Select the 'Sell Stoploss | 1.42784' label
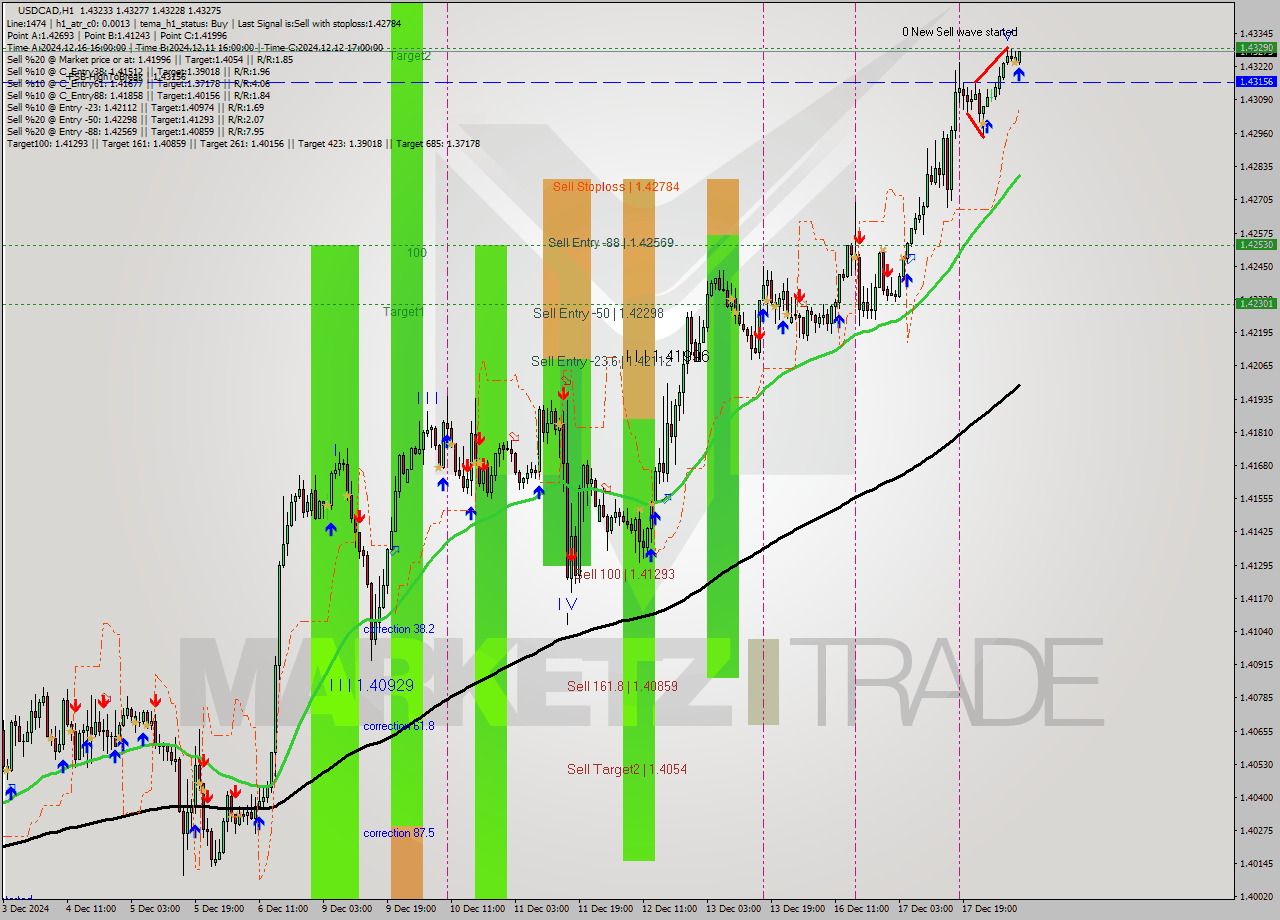This screenshot has height=920, width=1280. coord(615,186)
